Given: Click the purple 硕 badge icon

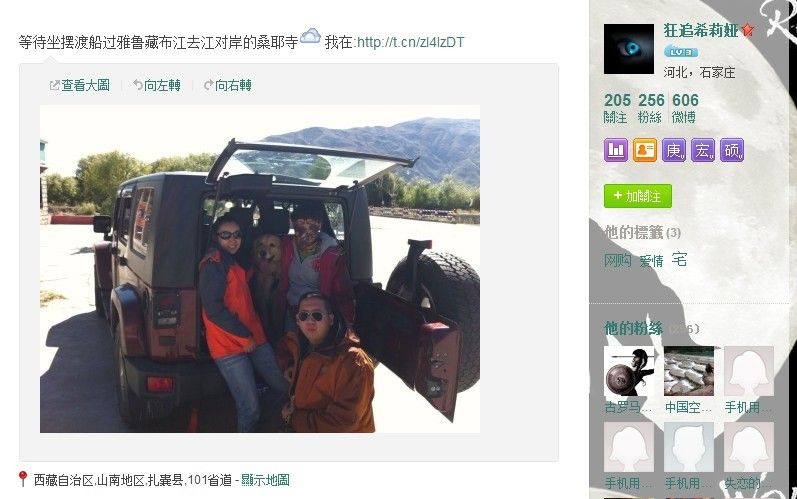Looking at the screenshot, I should pyautogui.click(x=732, y=150).
